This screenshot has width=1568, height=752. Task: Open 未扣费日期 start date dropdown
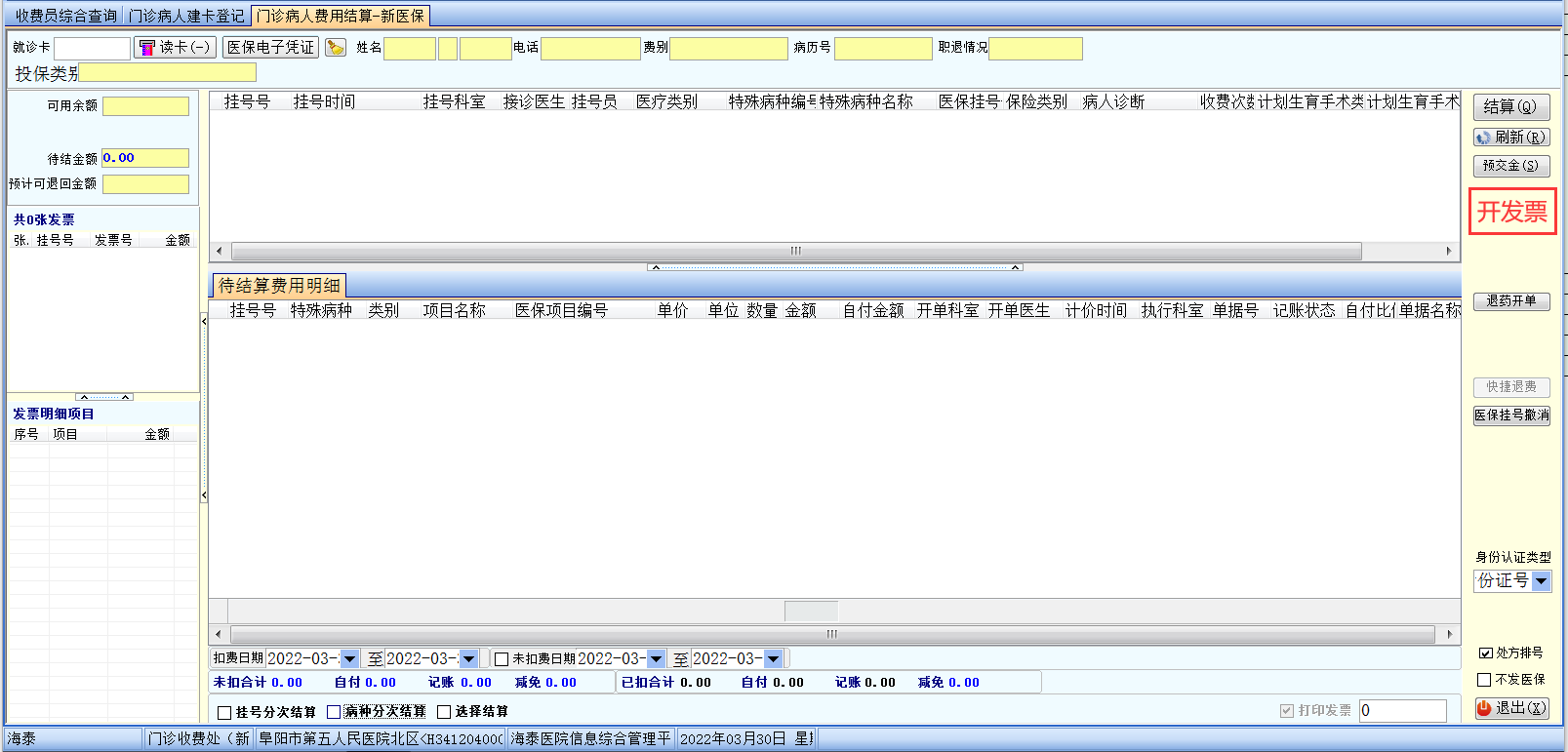pos(656,659)
